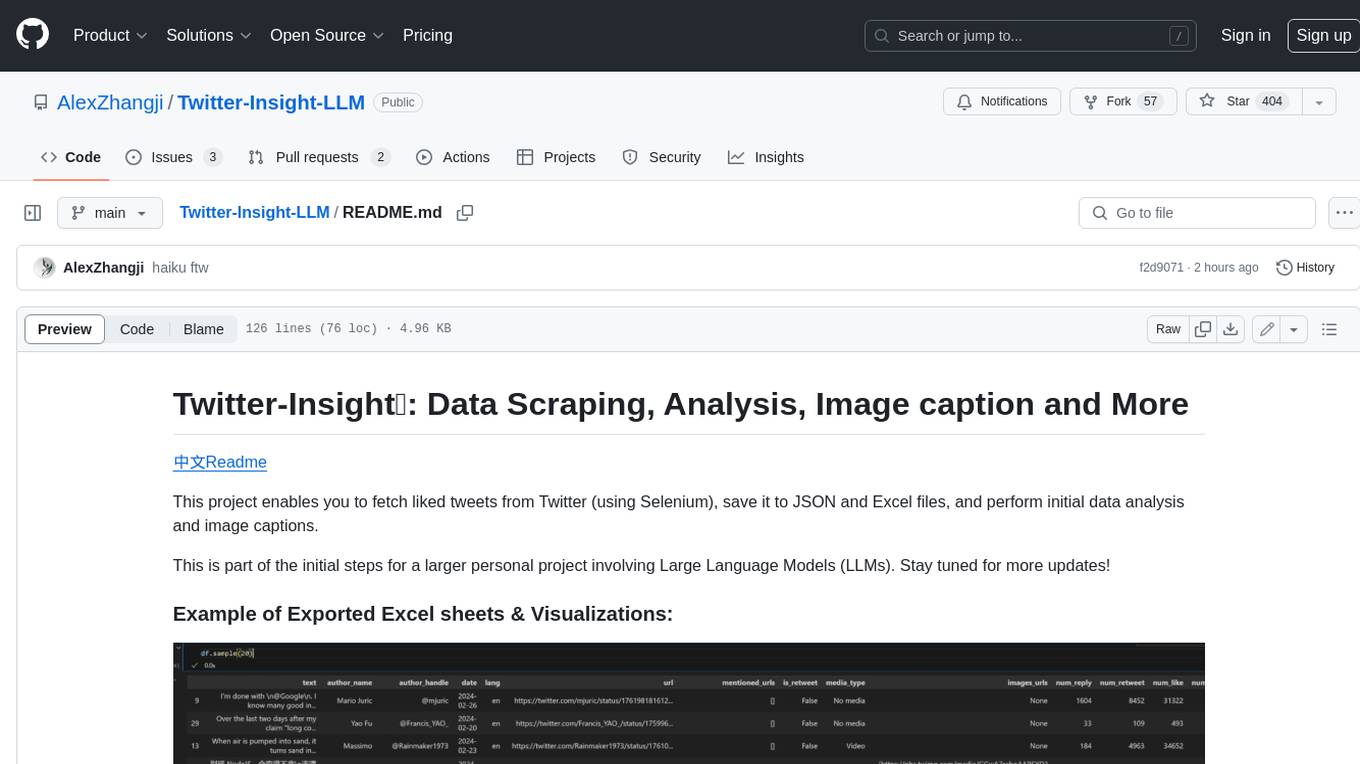
Task: Switch to the Insights tab
Action: pos(765,157)
